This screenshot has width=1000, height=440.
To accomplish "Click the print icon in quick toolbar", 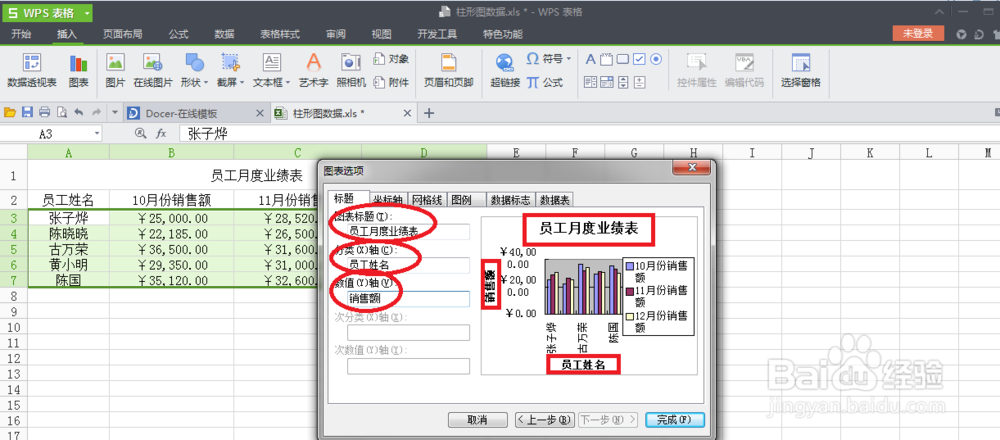I will (44, 113).
